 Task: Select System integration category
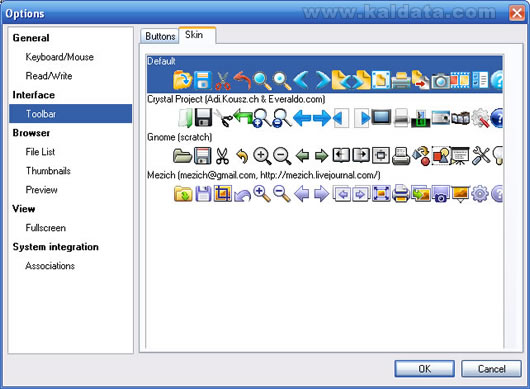click(x=55, y=247)
